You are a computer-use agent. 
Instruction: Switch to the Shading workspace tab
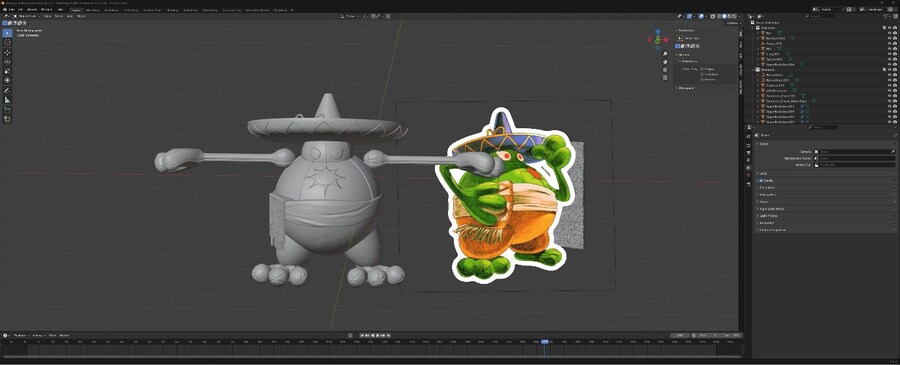coord(173,10)
